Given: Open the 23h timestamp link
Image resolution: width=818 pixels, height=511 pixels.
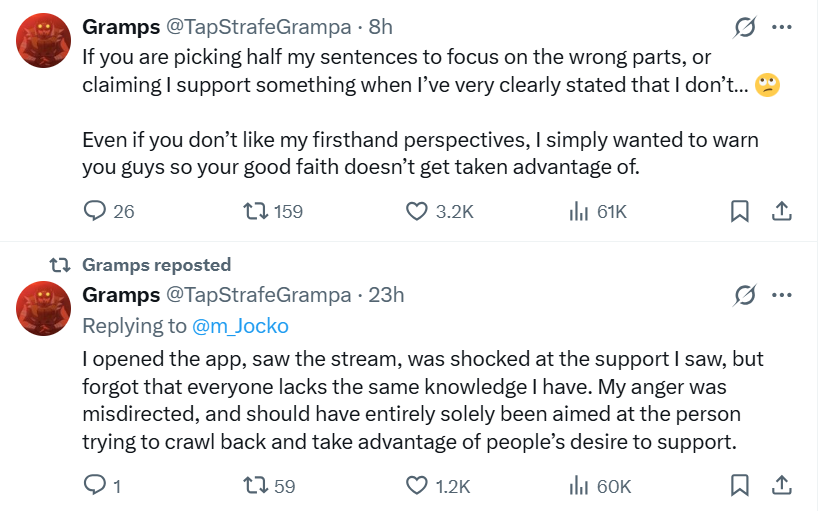Looking at the screenshot, I should [386, 295].
